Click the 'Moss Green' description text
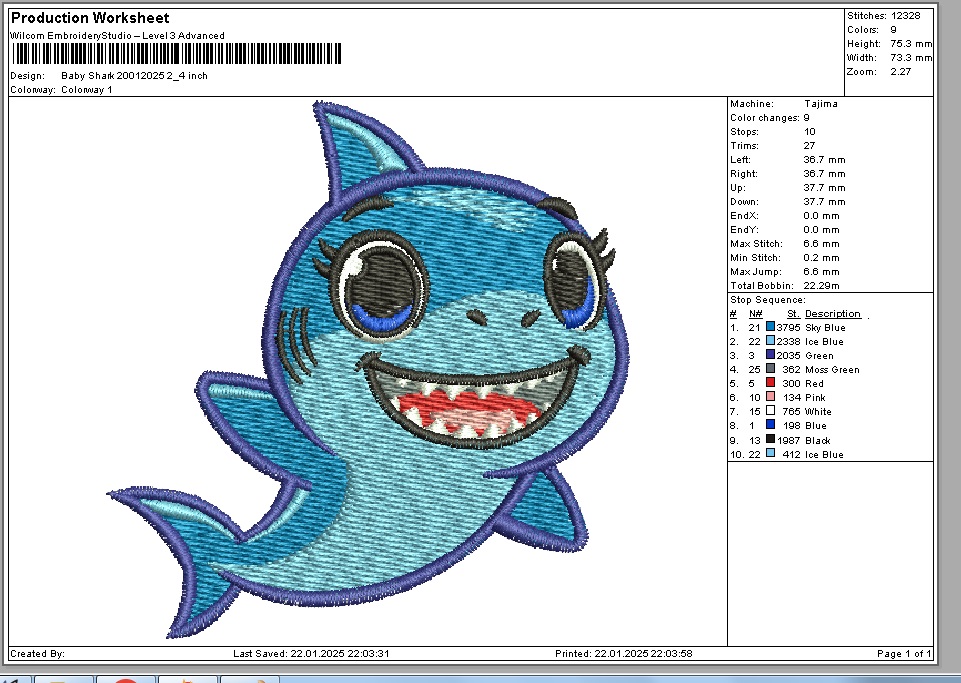This screenshot has height=683, width=961. 832,370
